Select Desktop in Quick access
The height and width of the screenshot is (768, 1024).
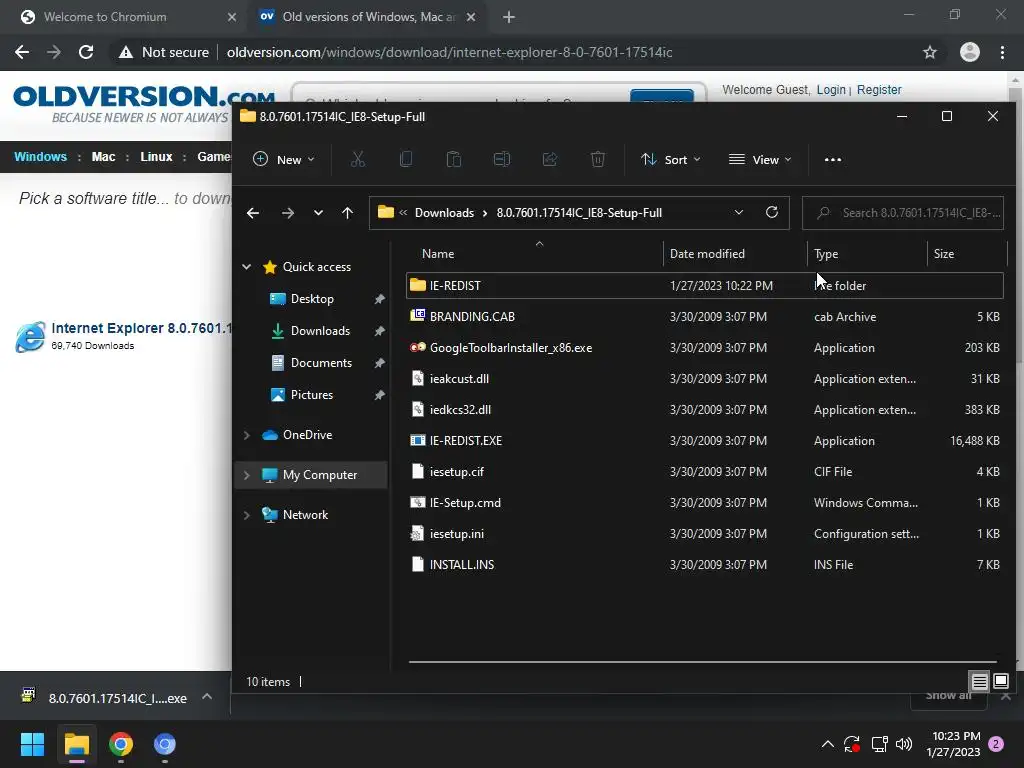click(312, 298)
